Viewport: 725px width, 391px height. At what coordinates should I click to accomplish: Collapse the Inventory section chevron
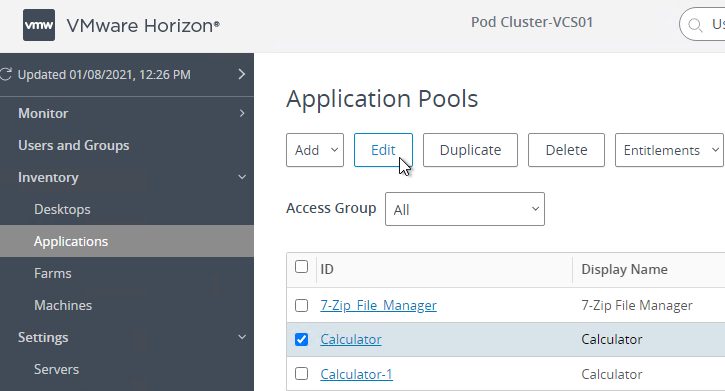242,177
